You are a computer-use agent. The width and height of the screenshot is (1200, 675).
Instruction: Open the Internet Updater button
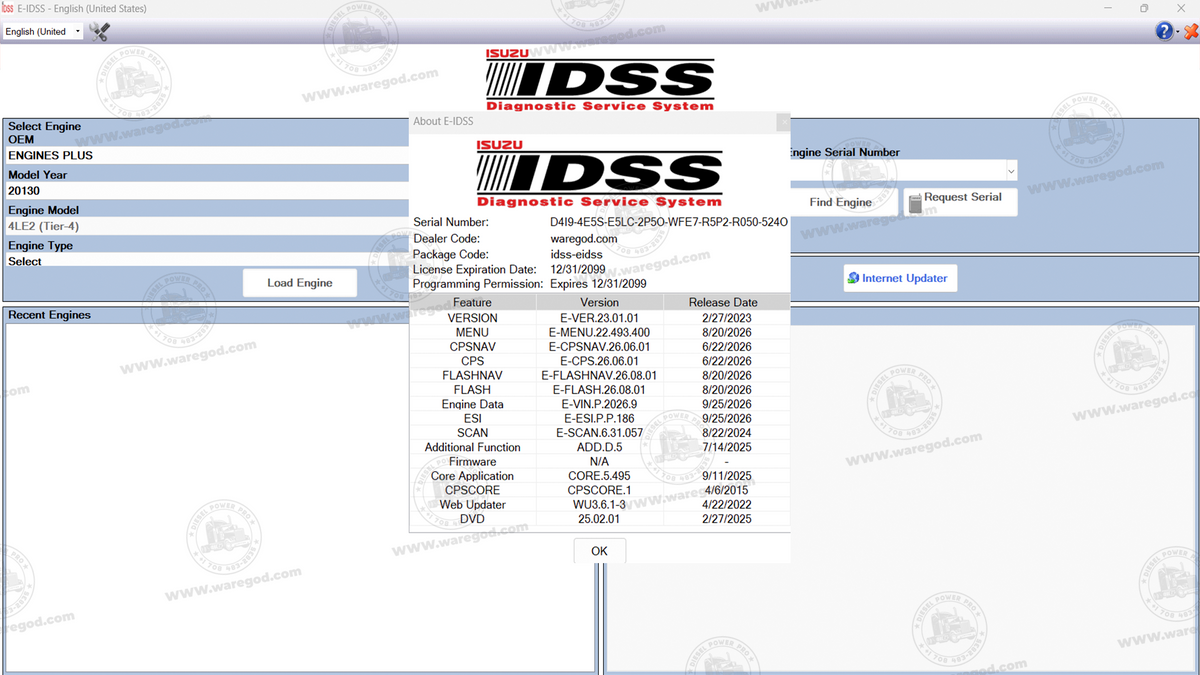click(x=900, y=278)
